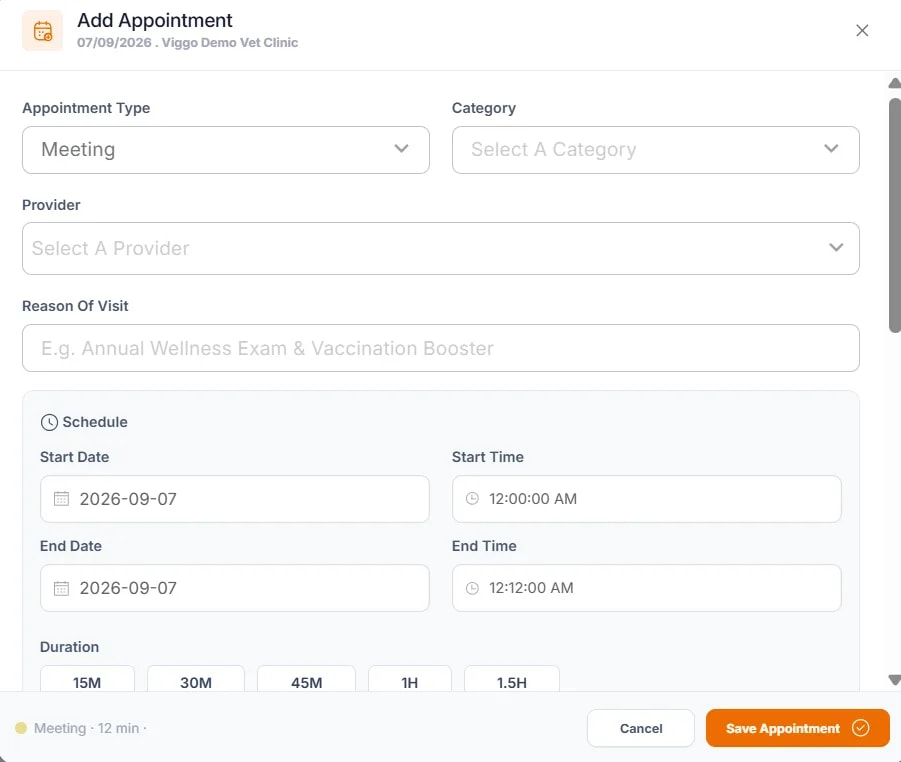Click the 'Provider' field label
This screenshot has height=762, width=901.
tap(51, 205)
